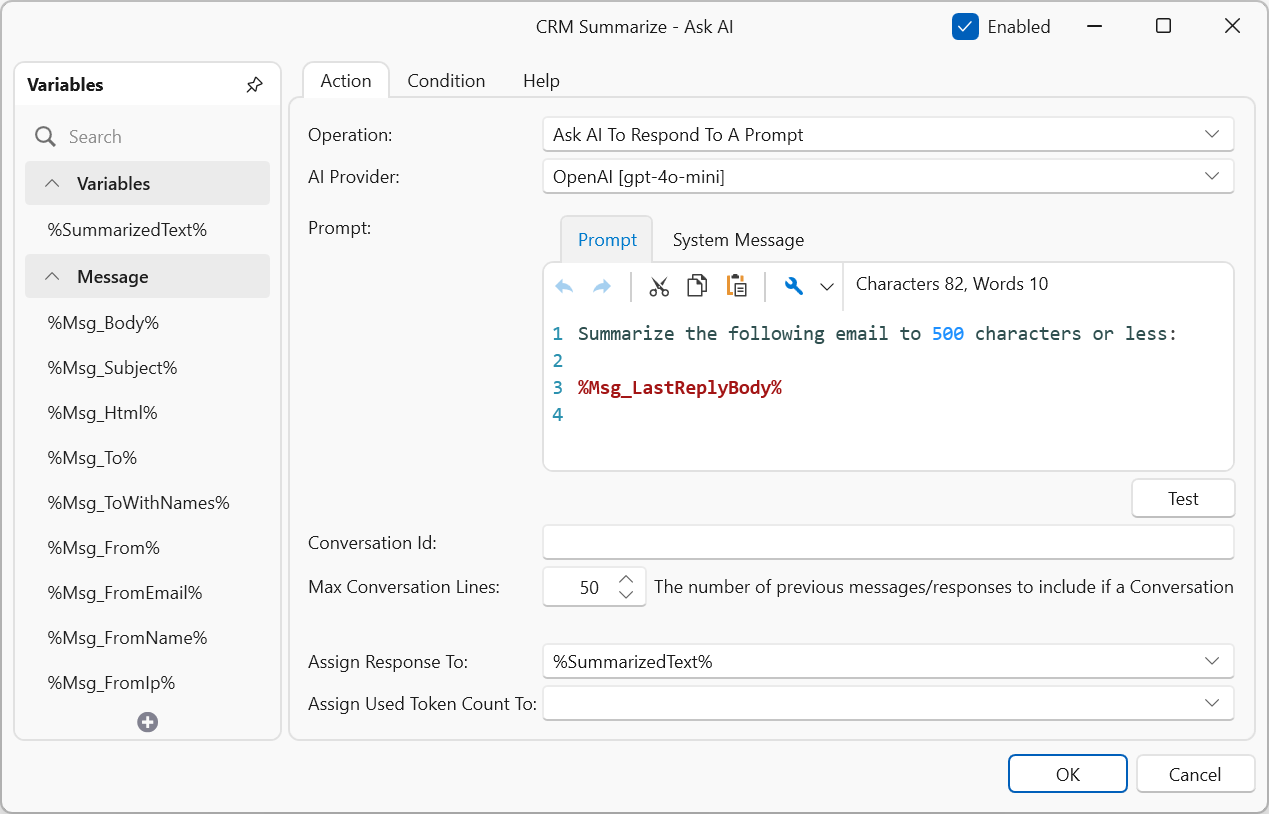This screenshot has height=814, width=1269.
Task: Collapse the Message group
Action: click(x=53, y=277)
